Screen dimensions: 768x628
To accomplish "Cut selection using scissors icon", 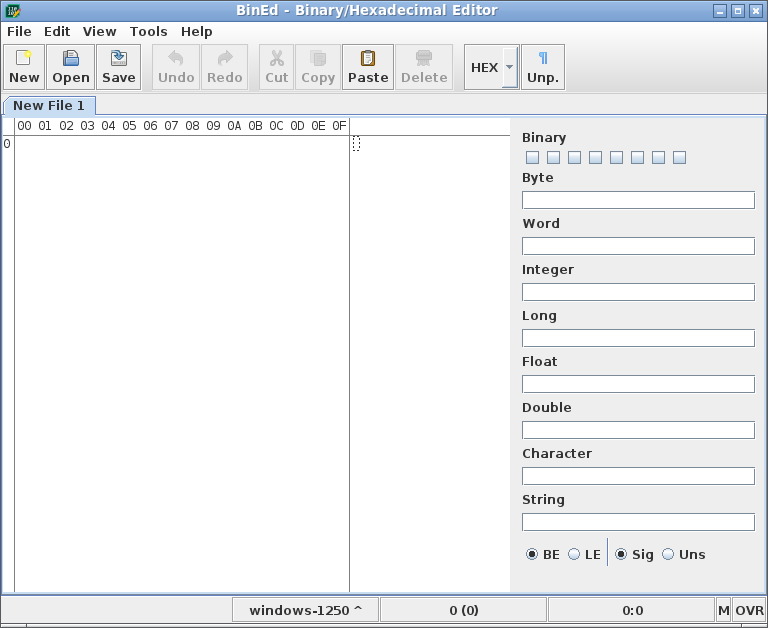I will click(x=276, y=67).
